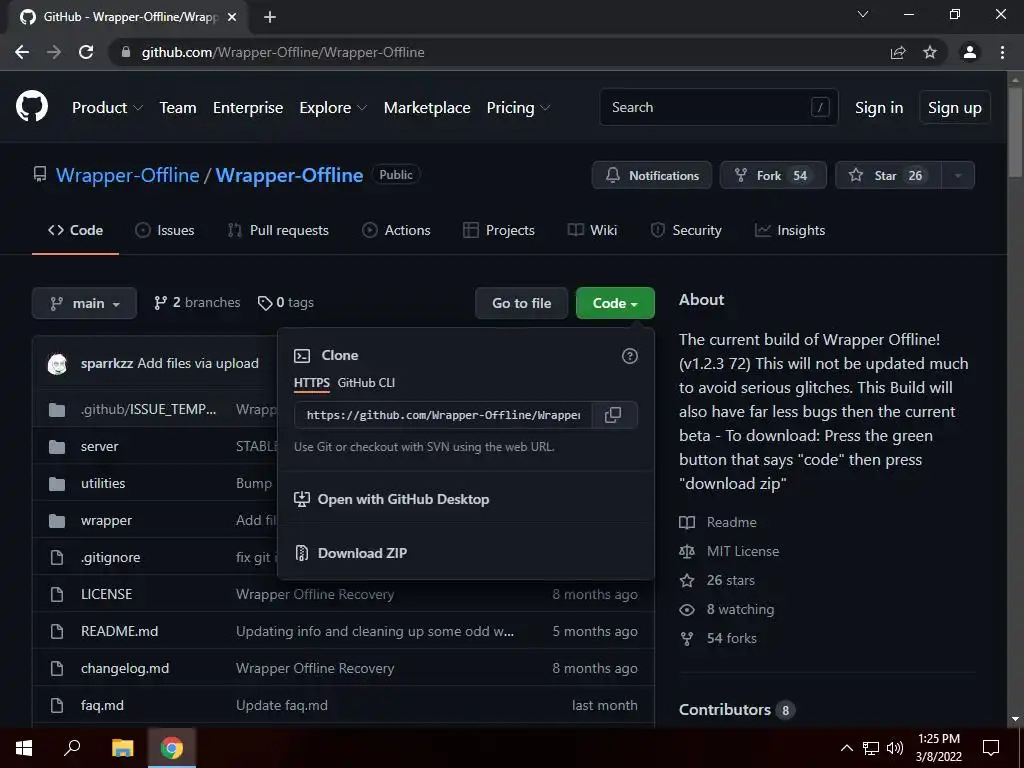
Task: Select the Code repository tab
Action: (x=75, y=231)
